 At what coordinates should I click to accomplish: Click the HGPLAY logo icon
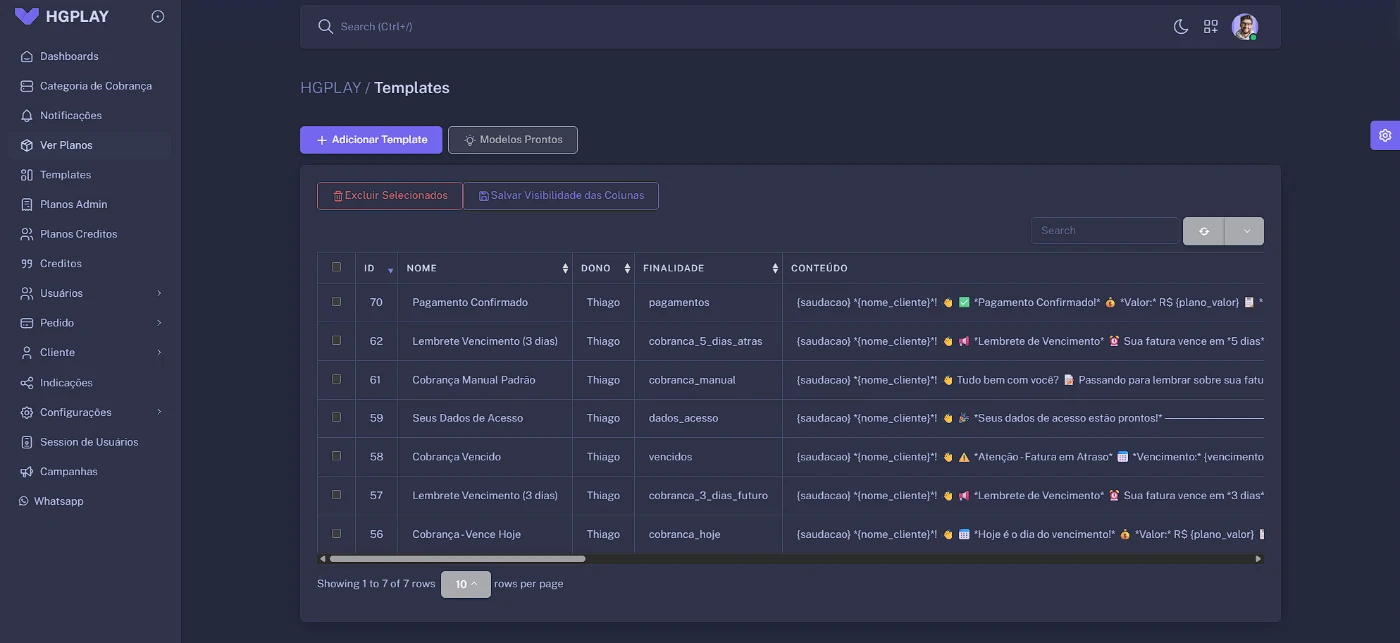coord(27,17)
